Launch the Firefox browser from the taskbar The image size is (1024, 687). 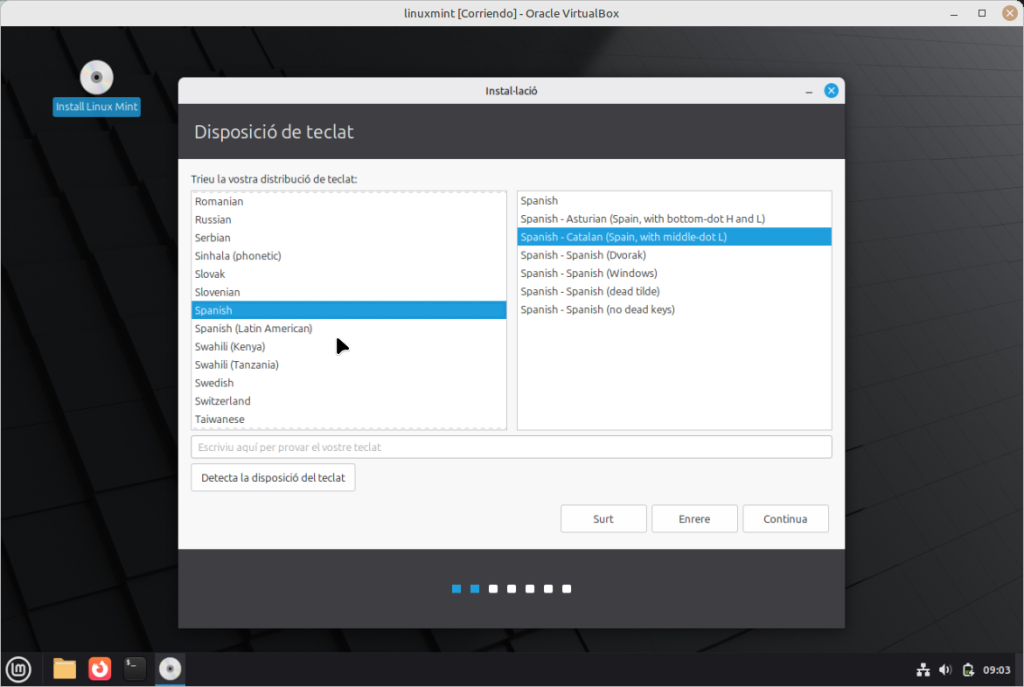(x=99, y=668)
